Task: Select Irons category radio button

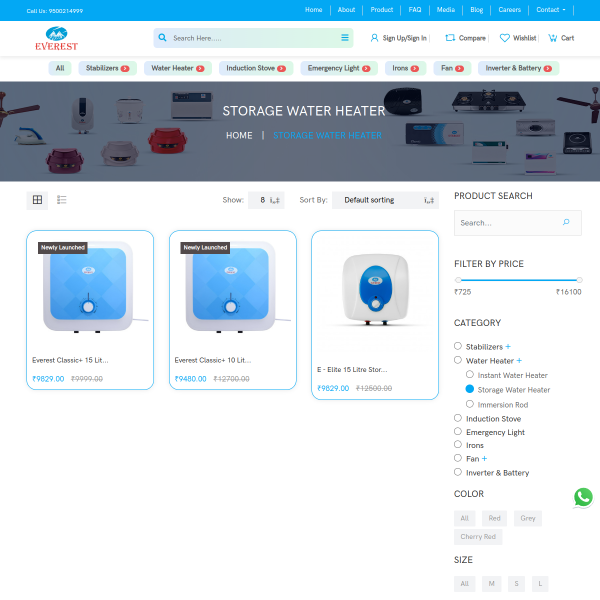Action: [458, 444]
